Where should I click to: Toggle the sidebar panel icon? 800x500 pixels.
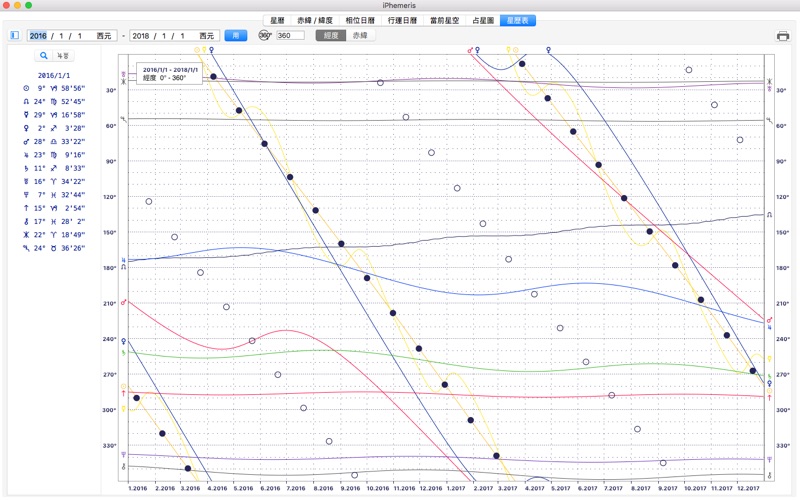[14, 36]
